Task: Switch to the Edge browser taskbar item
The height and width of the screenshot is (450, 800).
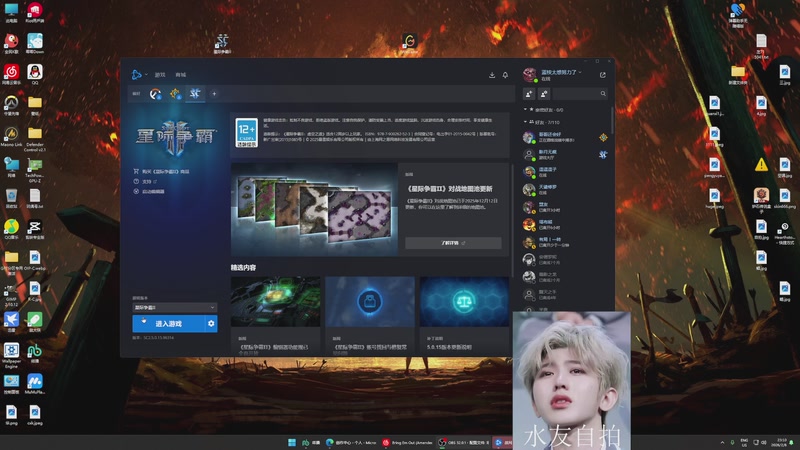Action: 352,442
